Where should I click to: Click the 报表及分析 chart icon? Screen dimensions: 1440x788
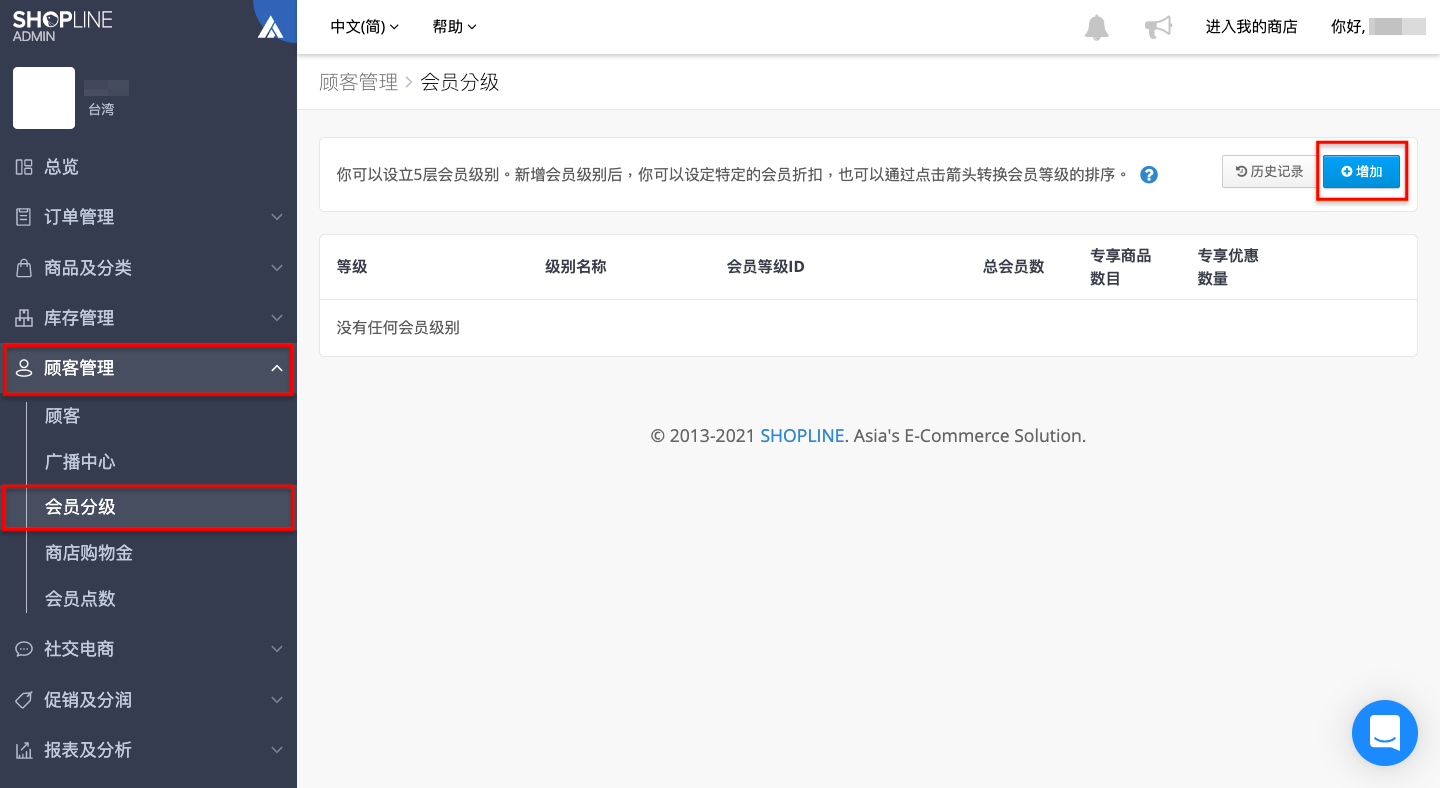(24, 750)
